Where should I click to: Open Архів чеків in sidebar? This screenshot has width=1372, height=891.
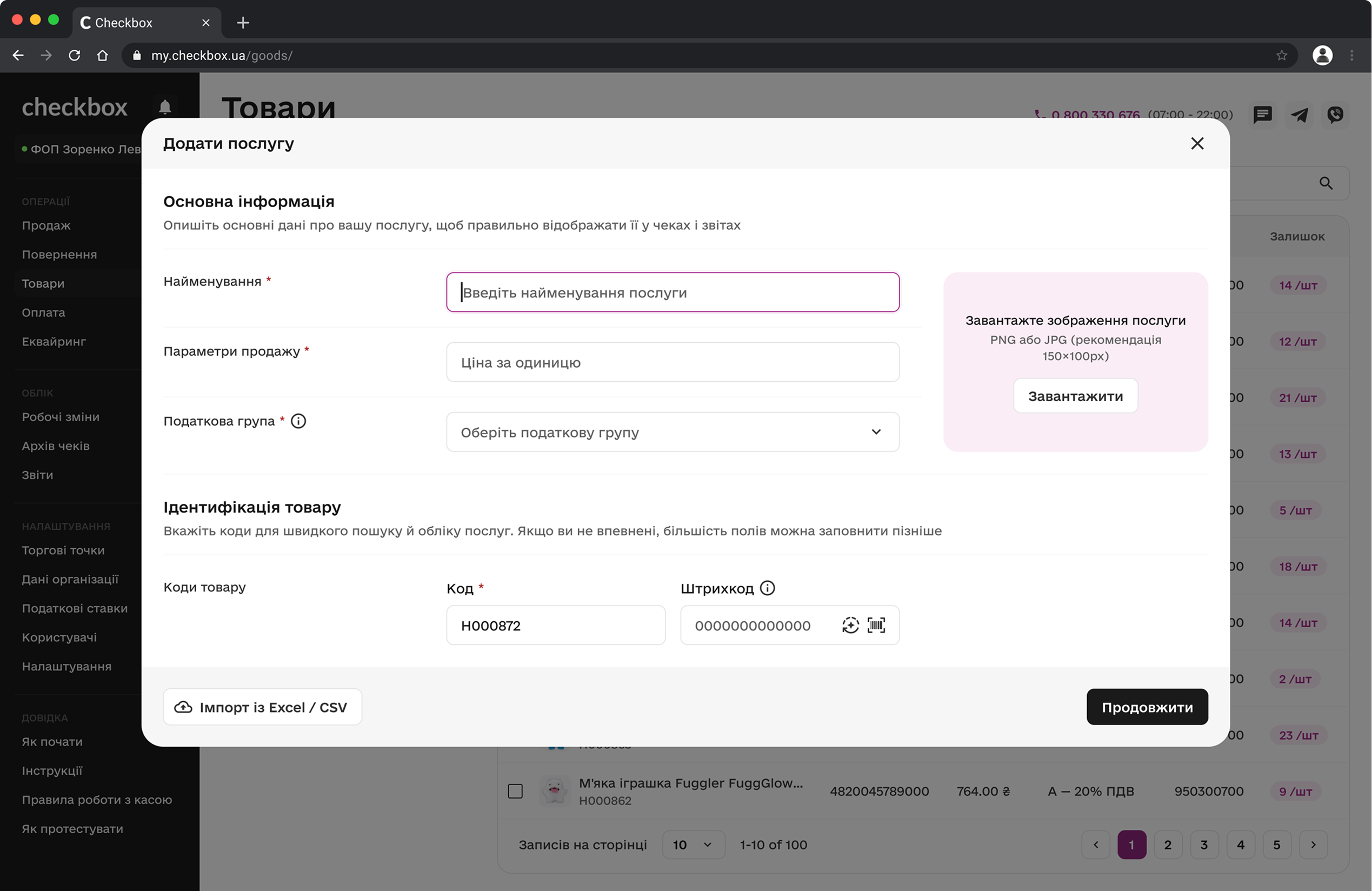55,446
